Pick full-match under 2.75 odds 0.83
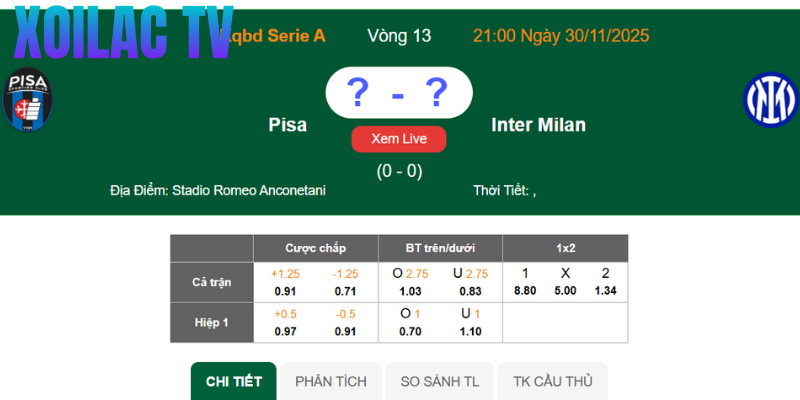This screenshot has height=400, width=800. click(471, 291)
